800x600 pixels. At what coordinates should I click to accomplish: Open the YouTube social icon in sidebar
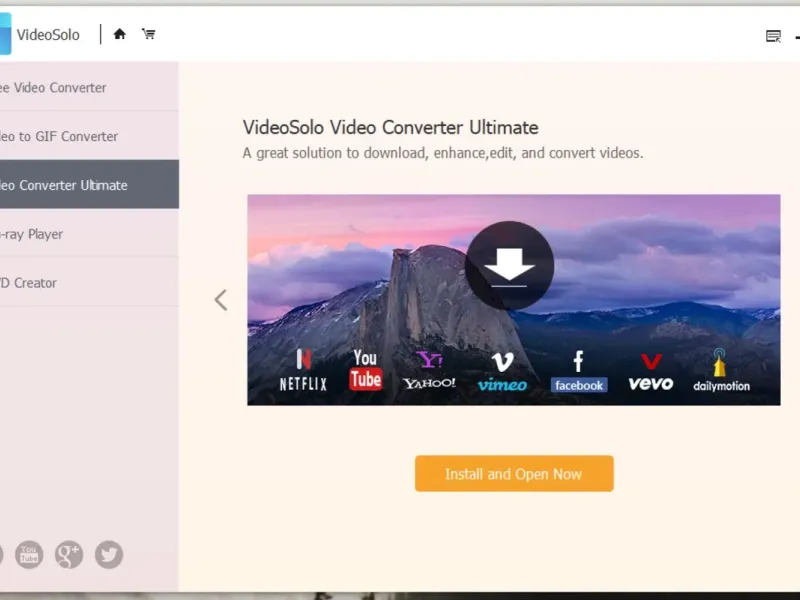point(29,554)
